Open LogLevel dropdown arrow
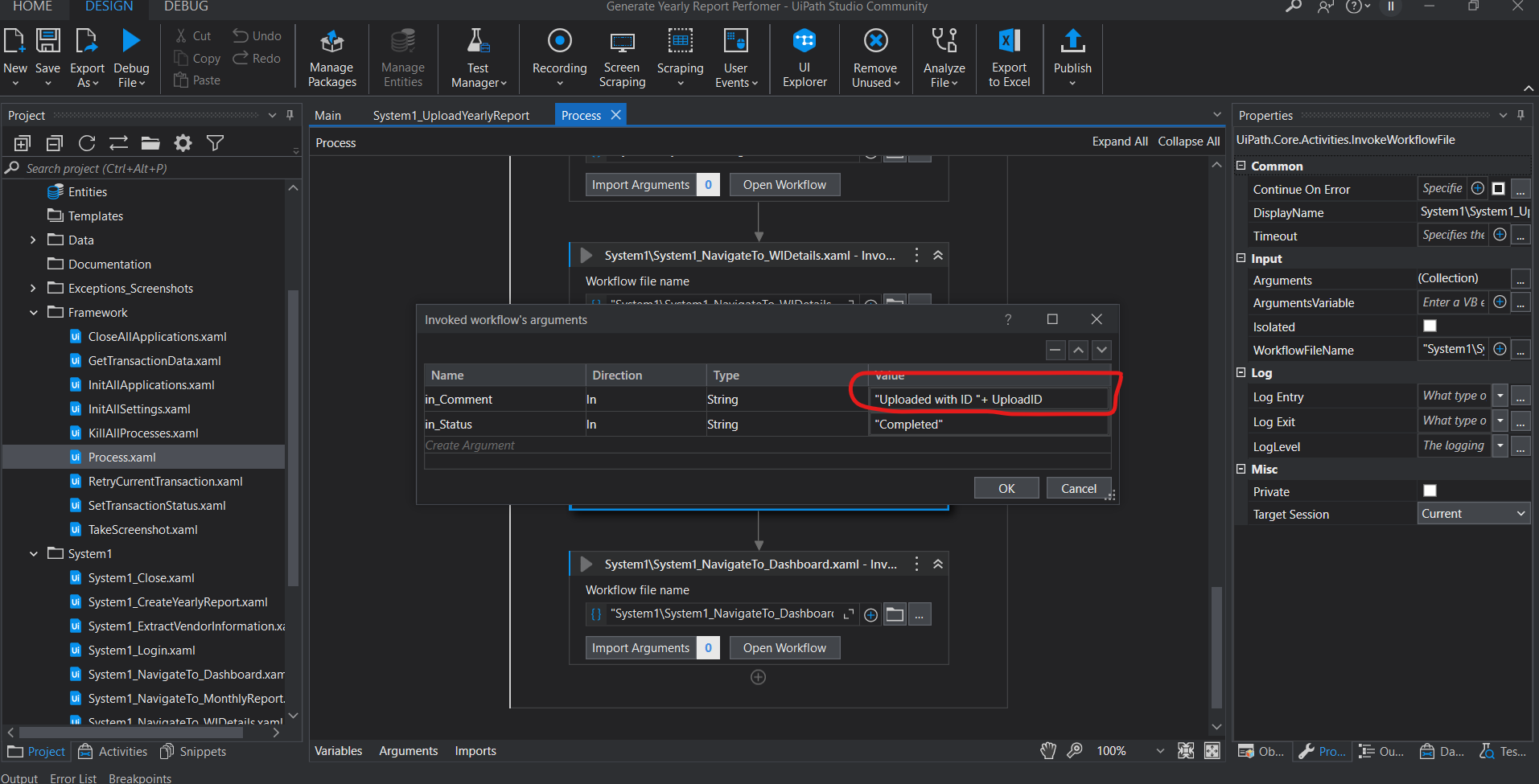The image size is (1539, 784). point(1500,446)
